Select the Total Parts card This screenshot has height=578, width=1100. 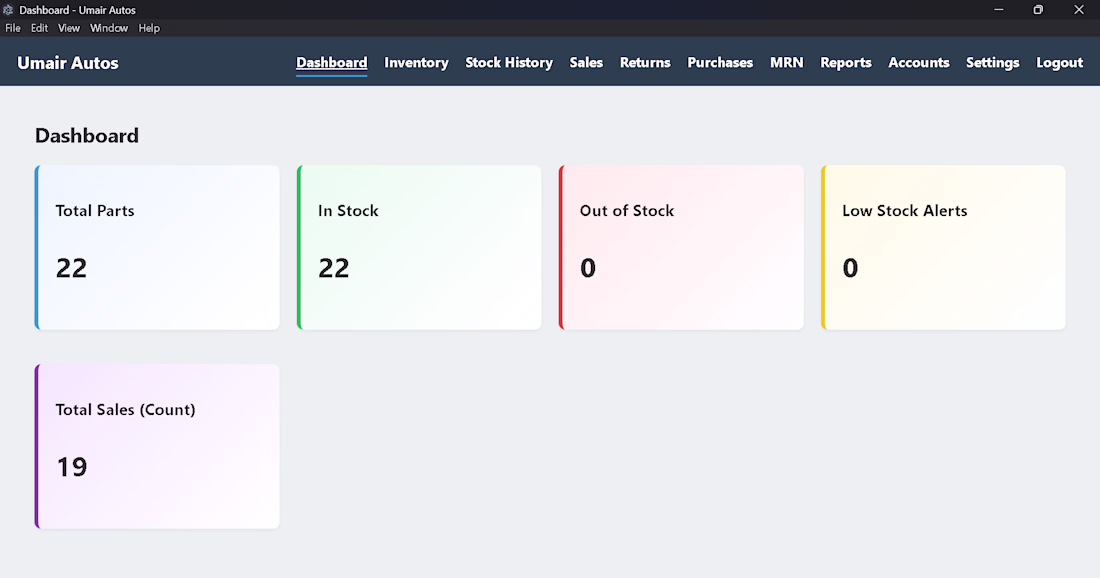157,248
